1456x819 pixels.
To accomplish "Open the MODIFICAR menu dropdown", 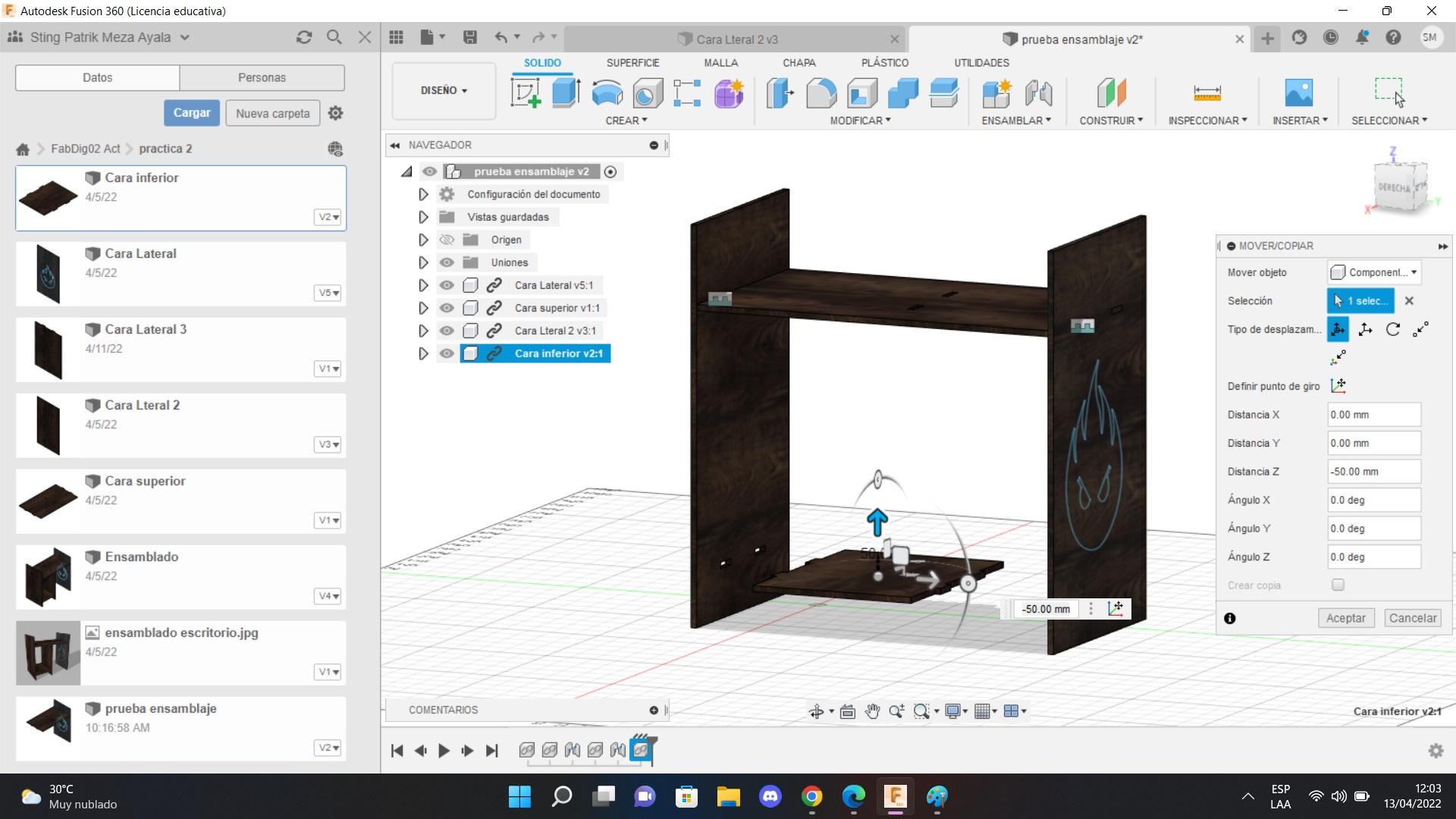I will pyautogui.click(x=860, y=121).
